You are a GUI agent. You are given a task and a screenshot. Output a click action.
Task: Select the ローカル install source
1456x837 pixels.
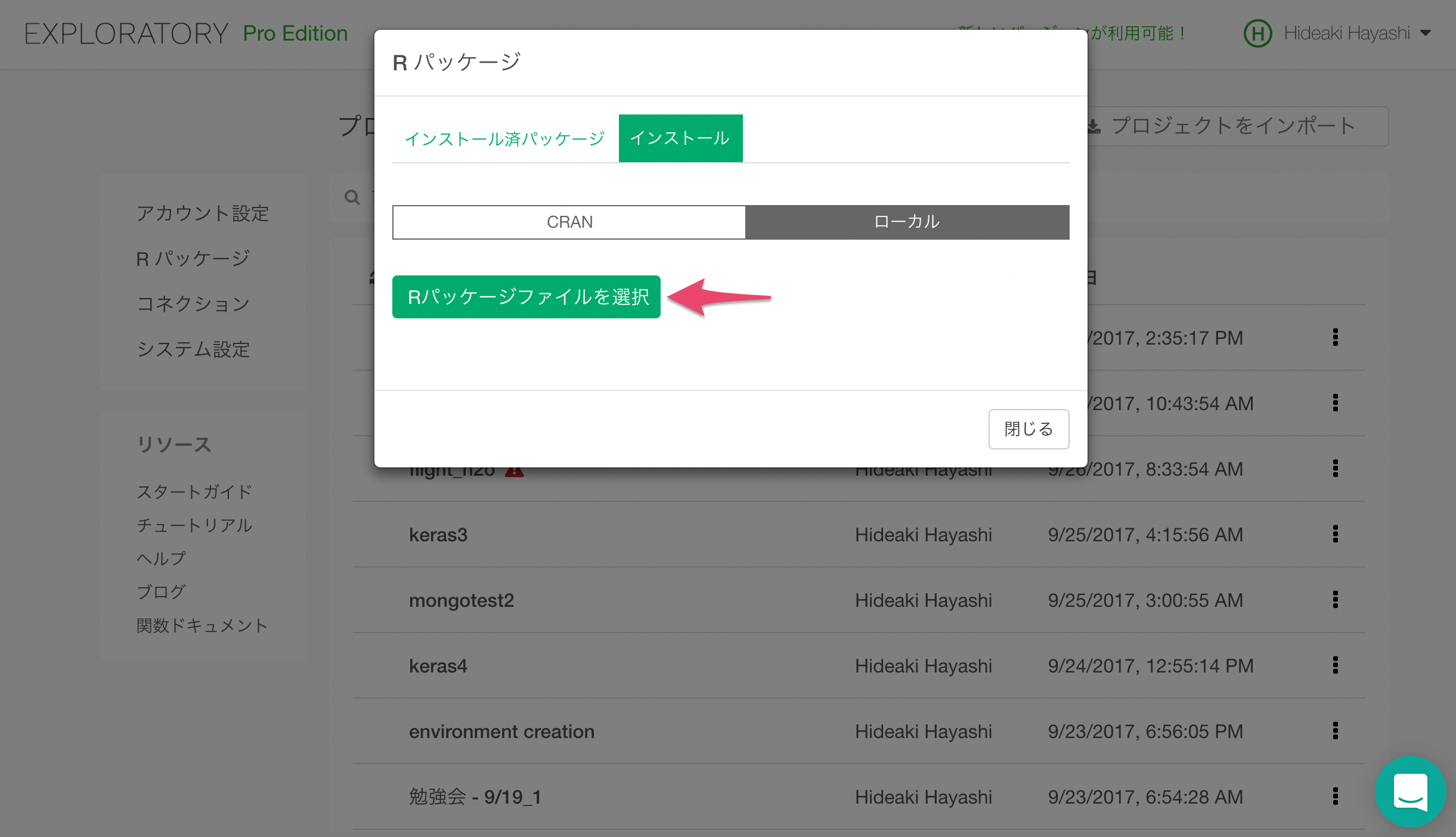[x=907, y=222]
